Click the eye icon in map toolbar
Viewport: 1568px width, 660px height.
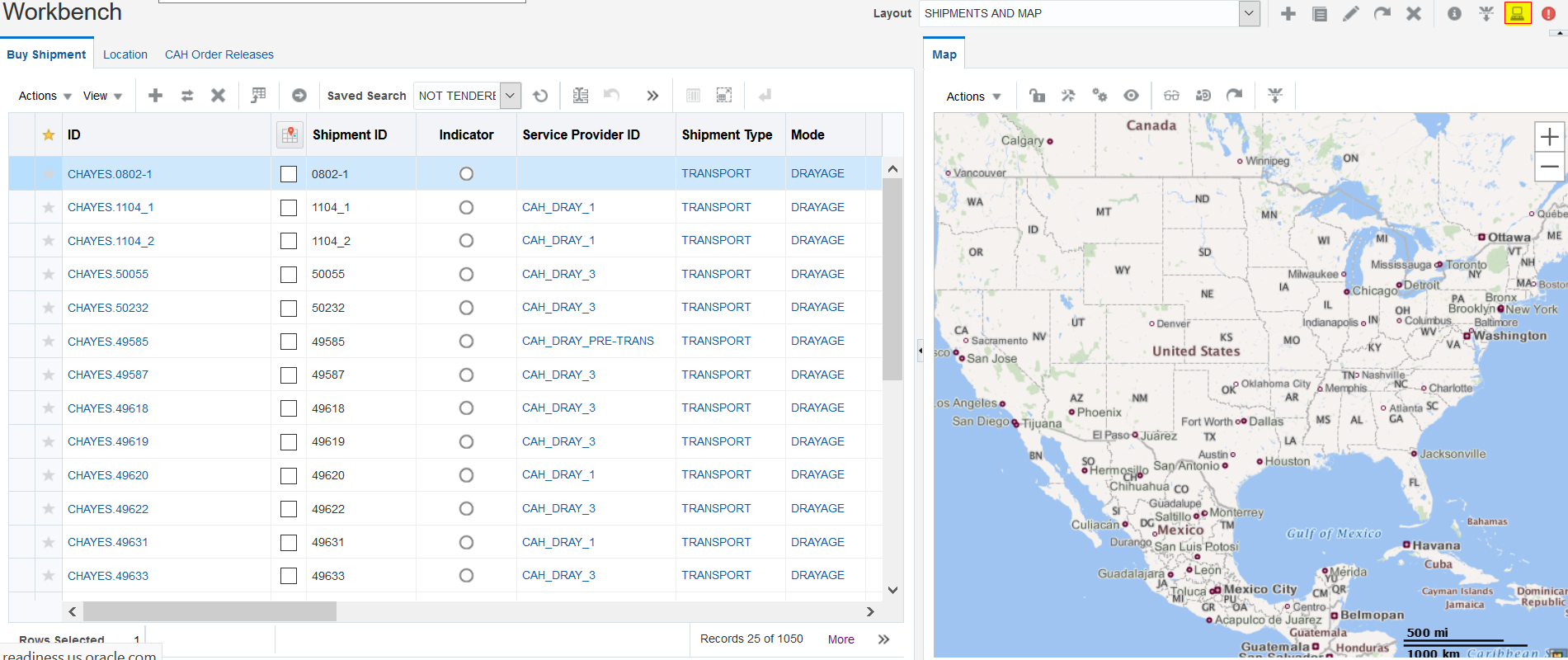[1131, 96]
